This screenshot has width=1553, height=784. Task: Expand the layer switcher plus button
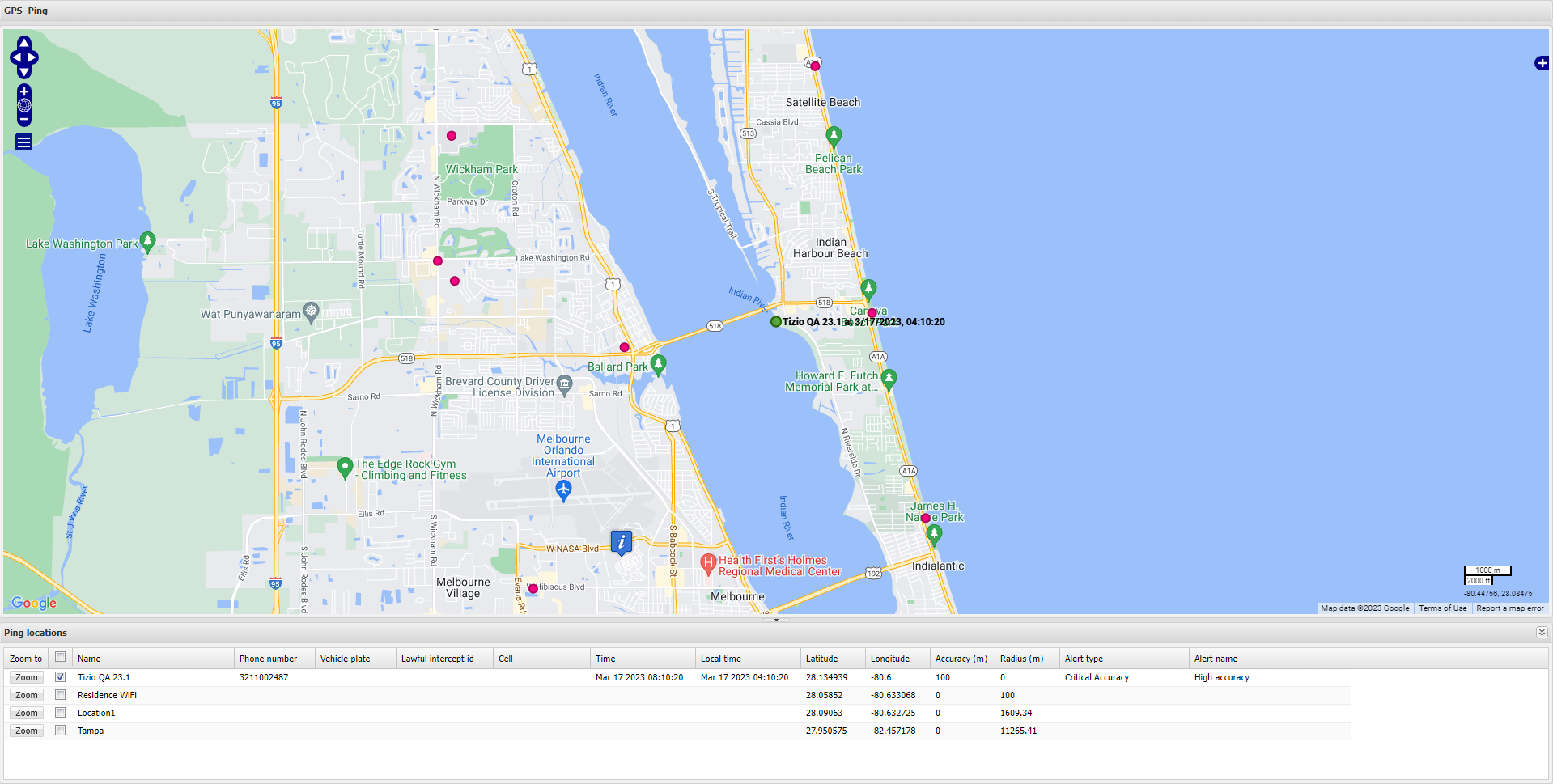(x=1542, y=63)
